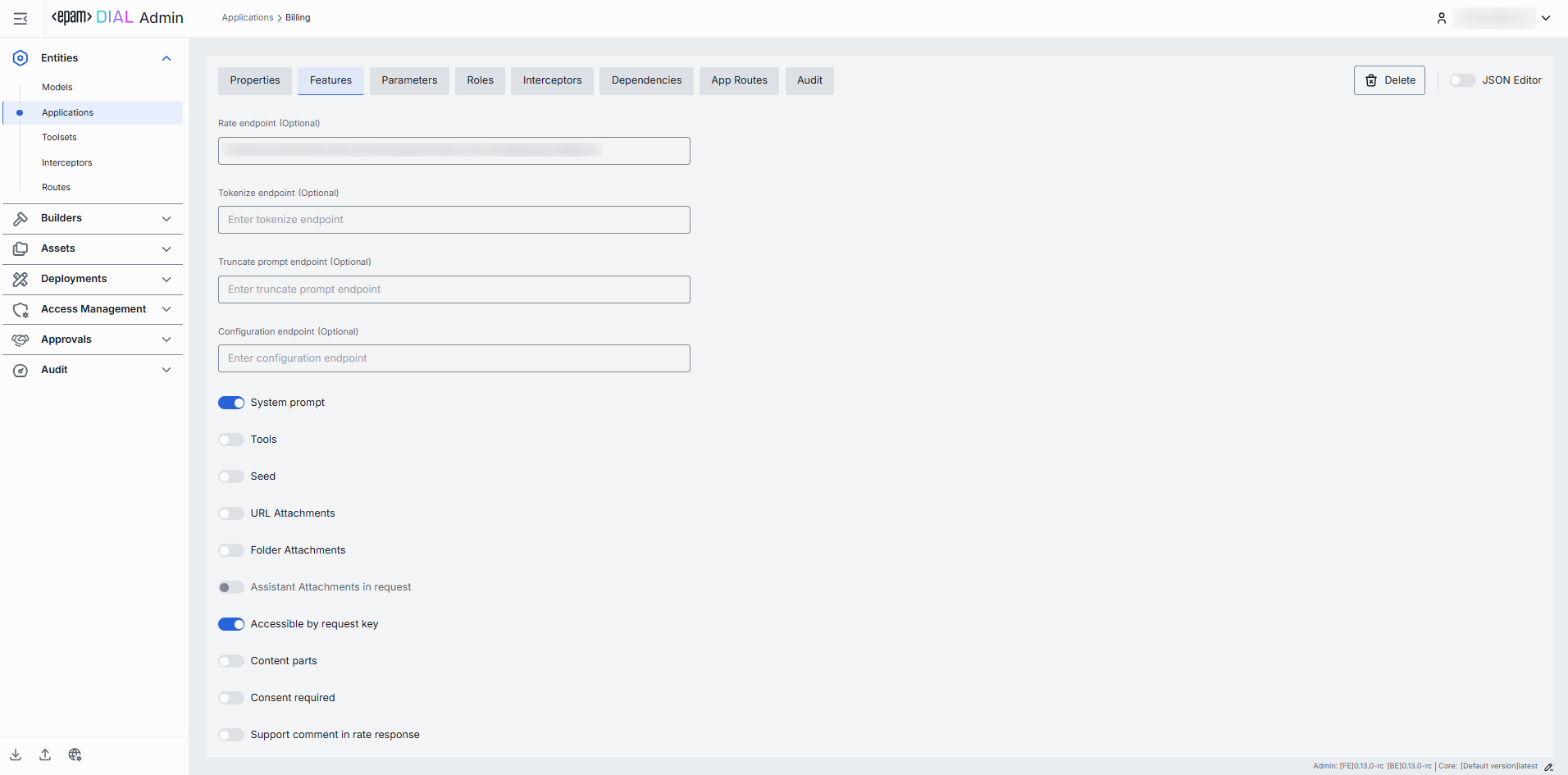Expand the Assets section chevron
Image resolution: width=1568 pixels, height=775 pixels.
(166, 248)
